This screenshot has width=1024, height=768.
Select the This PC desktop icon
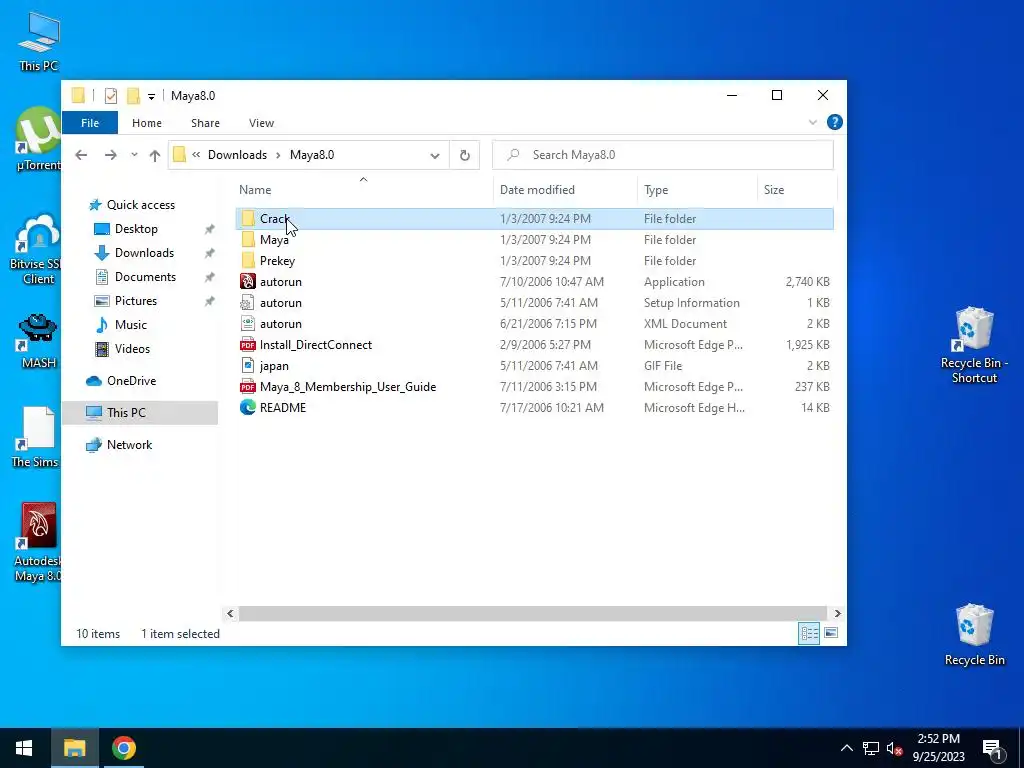click(38, 42)
